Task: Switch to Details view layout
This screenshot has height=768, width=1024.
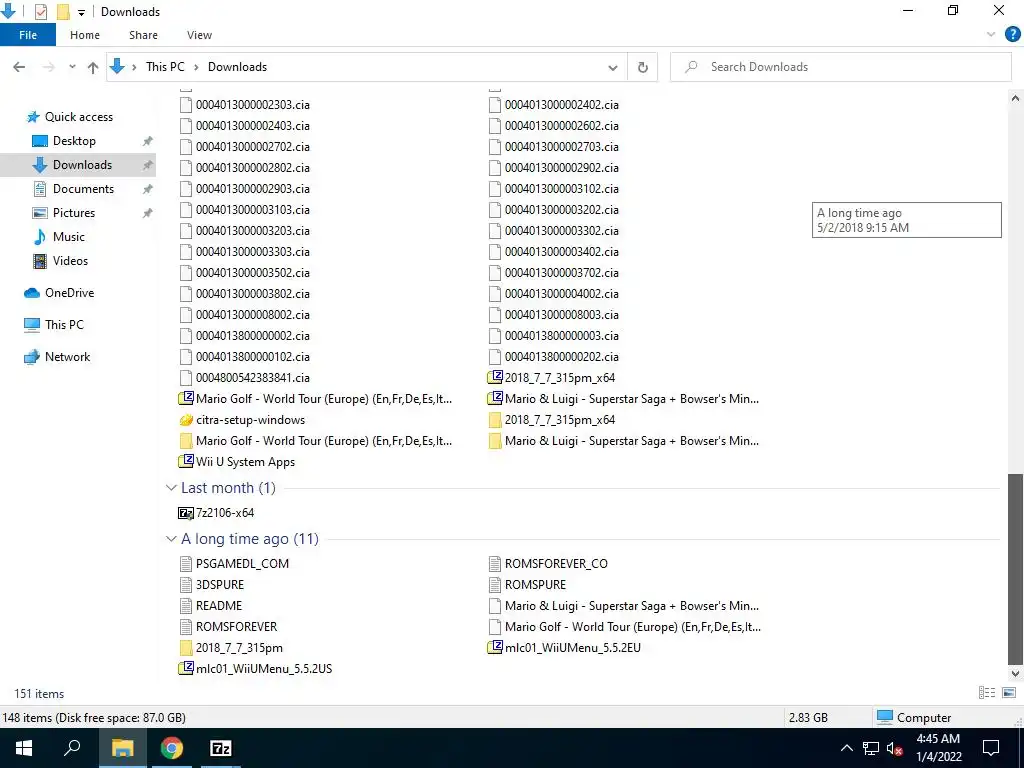Action: tap(987, 693)
